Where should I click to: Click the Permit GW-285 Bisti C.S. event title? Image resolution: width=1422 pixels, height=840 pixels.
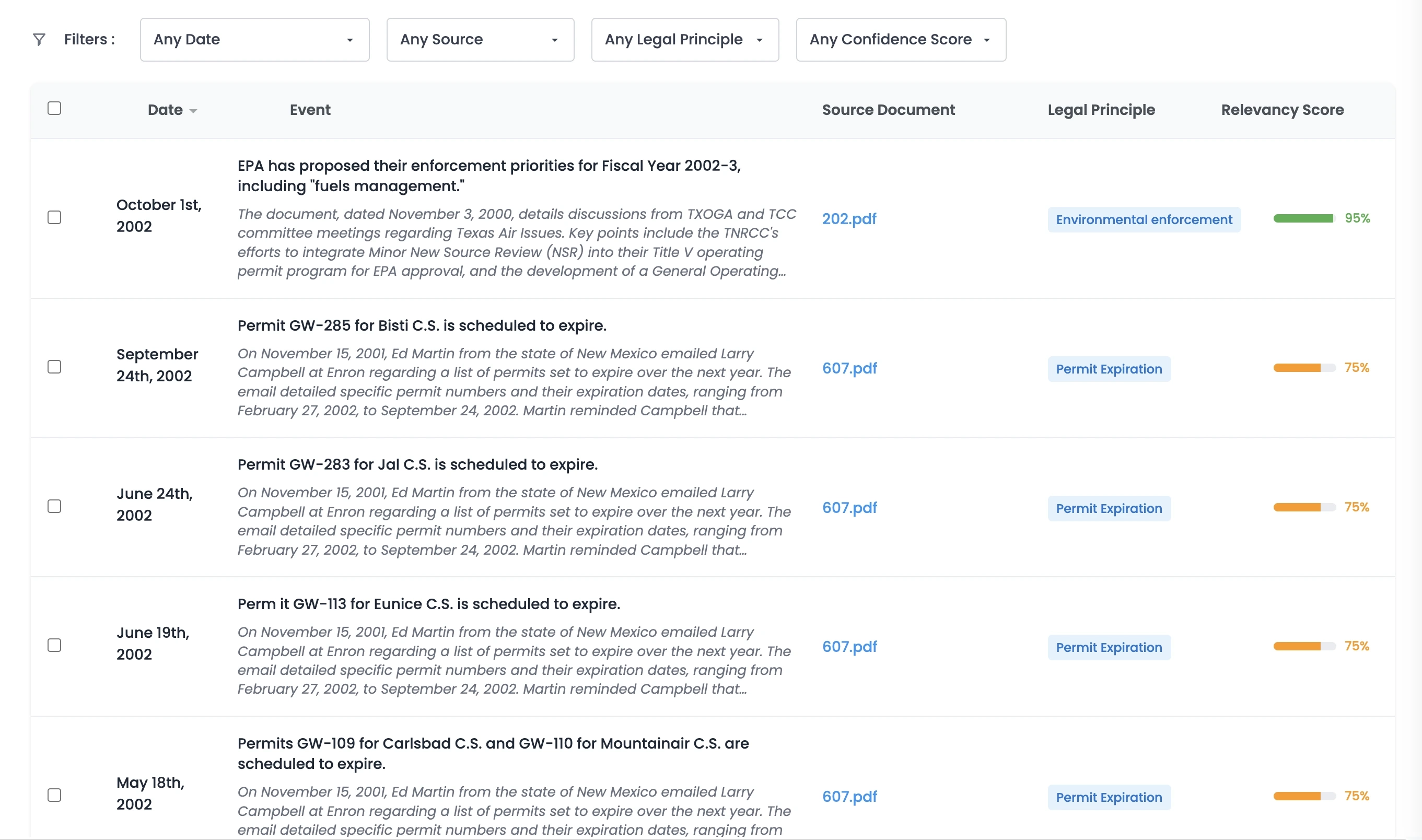(422, 325)
